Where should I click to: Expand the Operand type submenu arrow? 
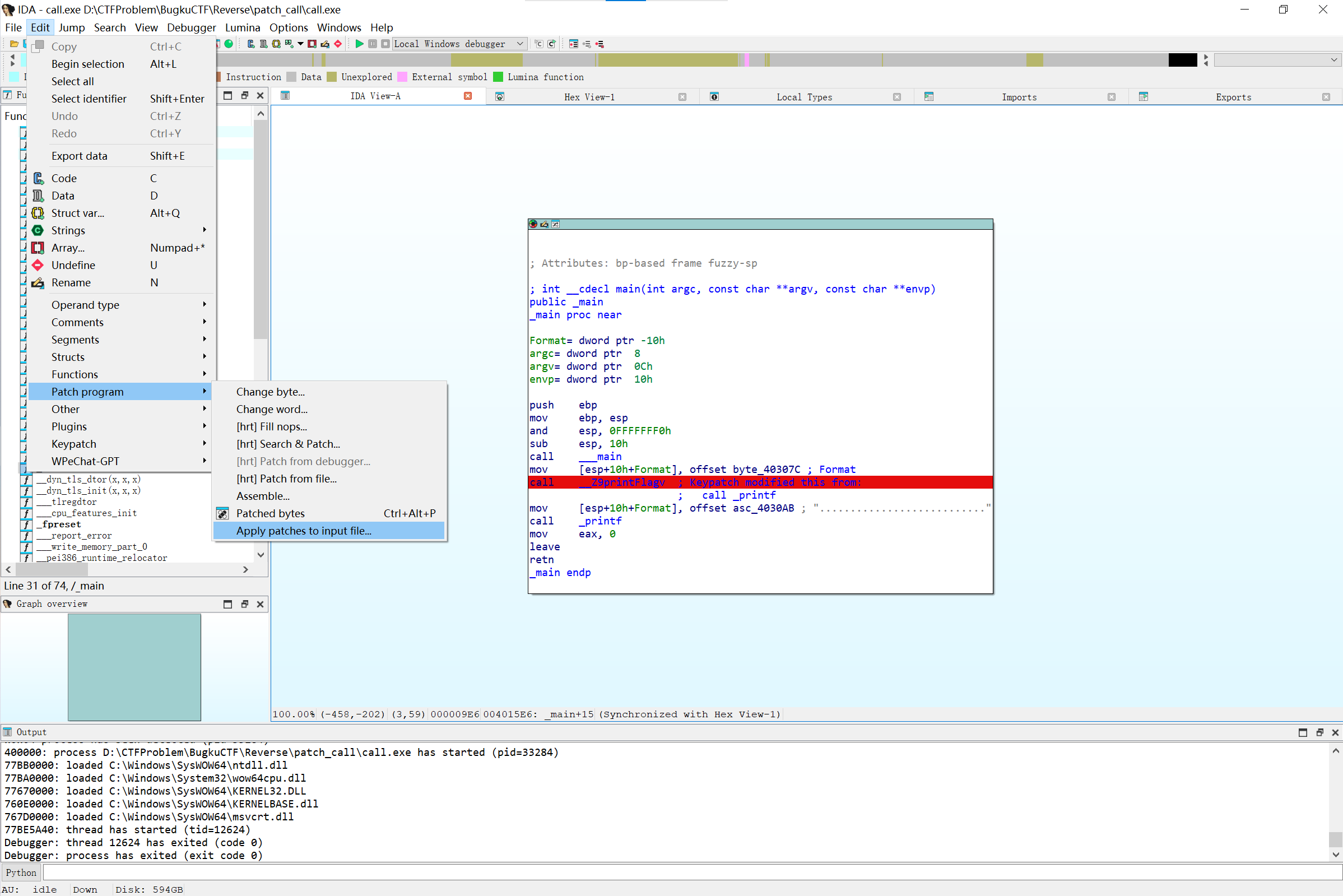[204, 305]
